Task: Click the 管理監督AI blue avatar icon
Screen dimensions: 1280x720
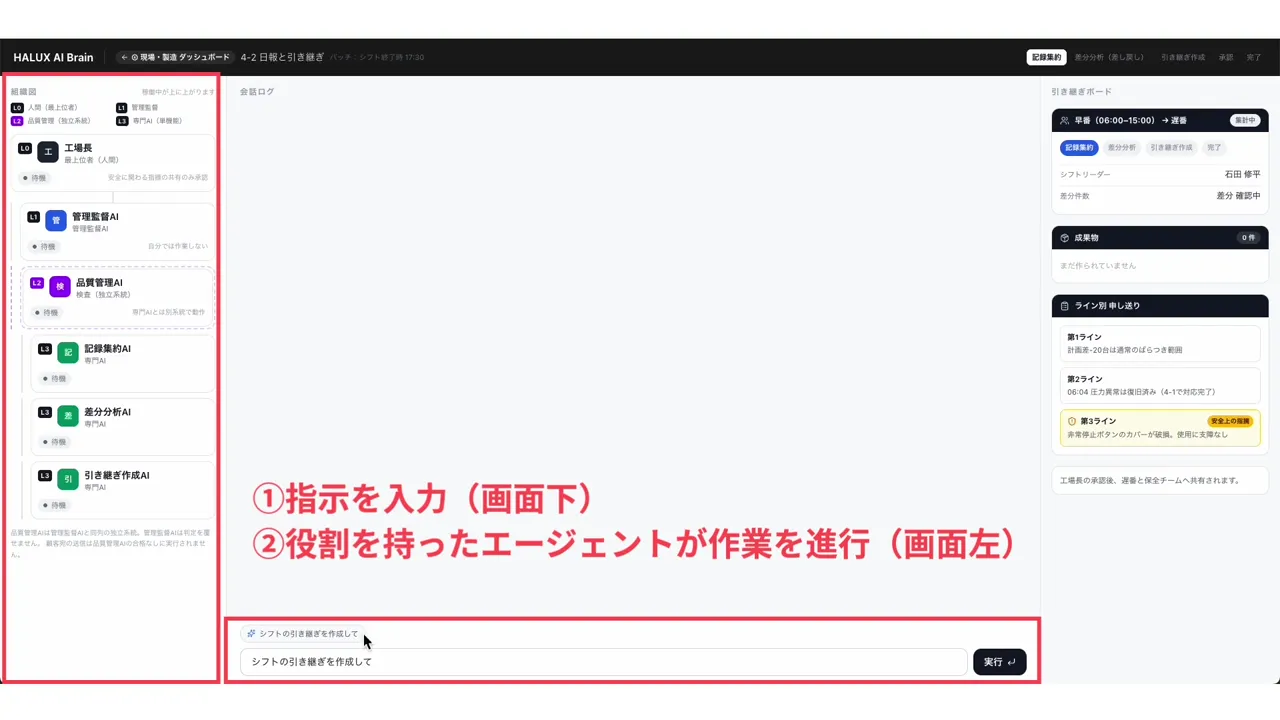Action: pos(56,221)
